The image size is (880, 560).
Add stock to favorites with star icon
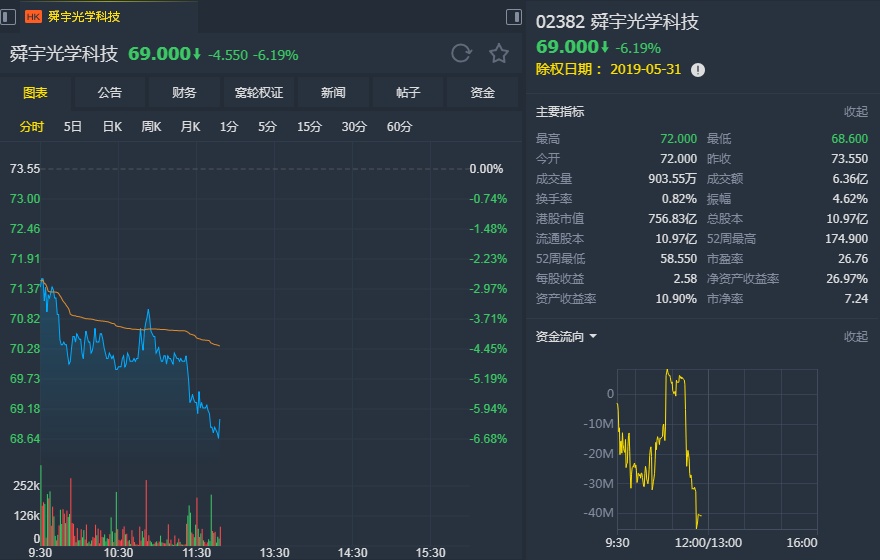(x=499, y=54)
